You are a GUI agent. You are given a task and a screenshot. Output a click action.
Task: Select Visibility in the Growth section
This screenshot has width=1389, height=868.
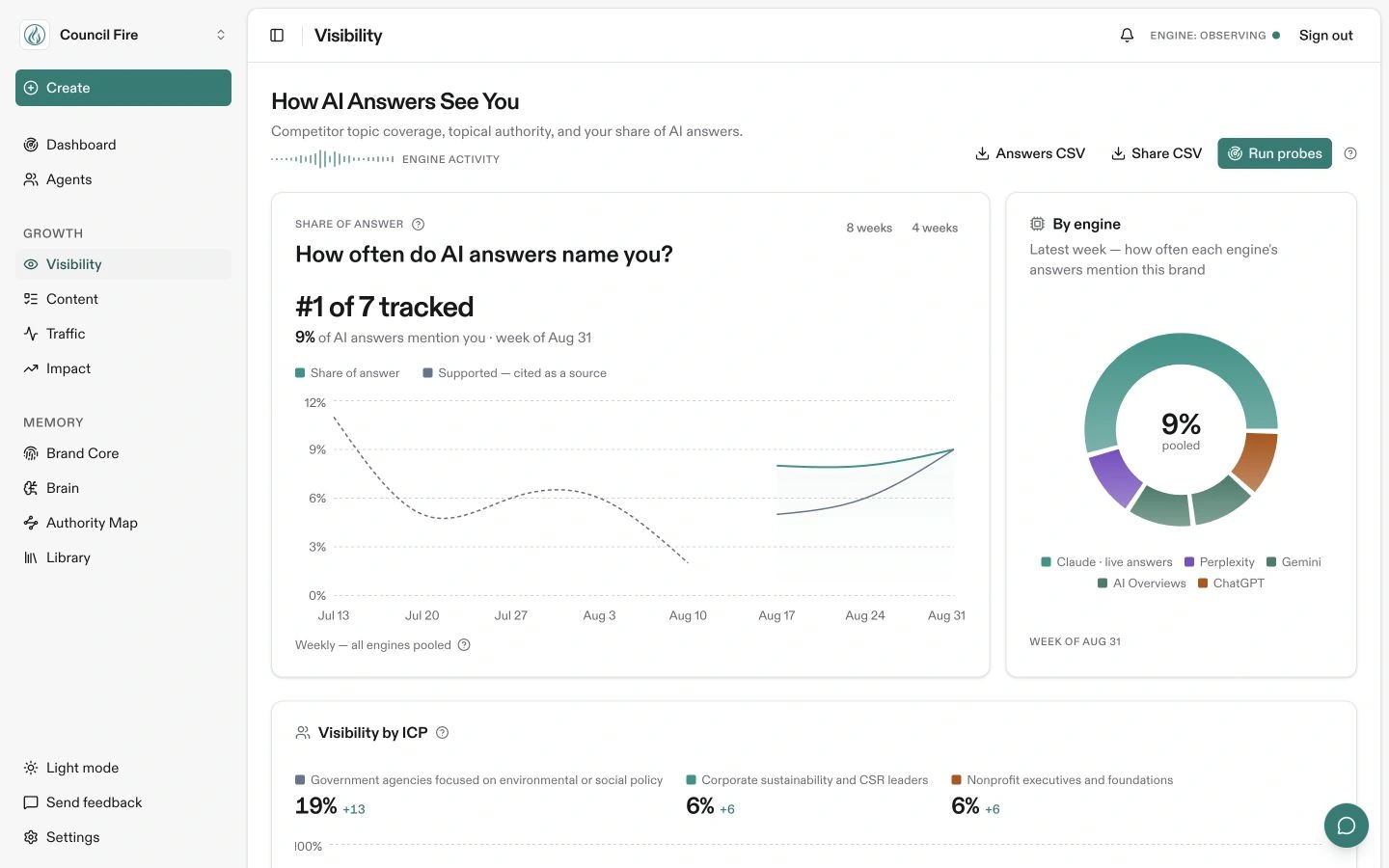123,264
